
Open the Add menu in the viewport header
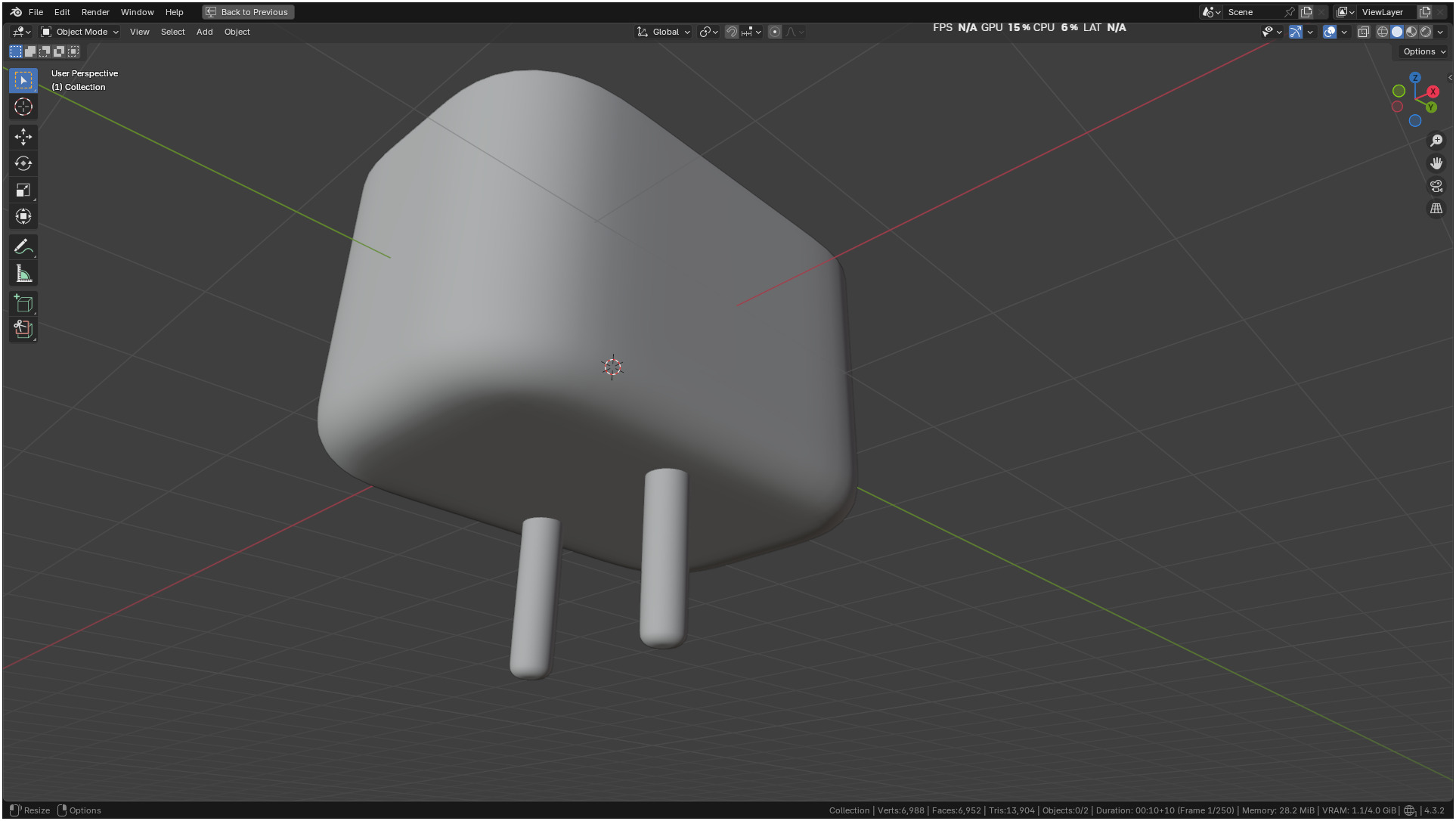[x=204, y=32]
